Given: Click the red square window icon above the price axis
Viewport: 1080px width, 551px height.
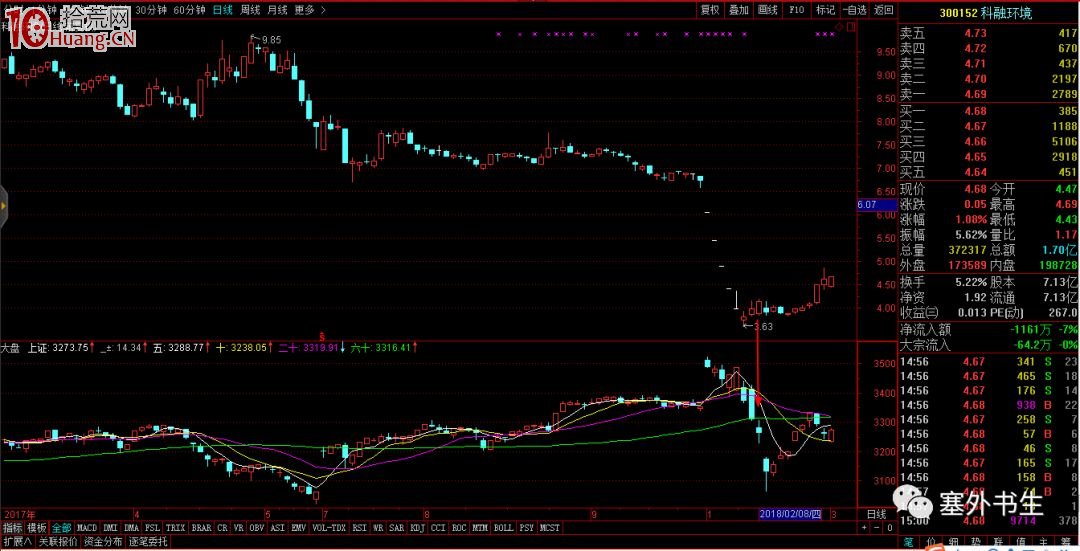Looking at the screenshot, I should (851, 27).
